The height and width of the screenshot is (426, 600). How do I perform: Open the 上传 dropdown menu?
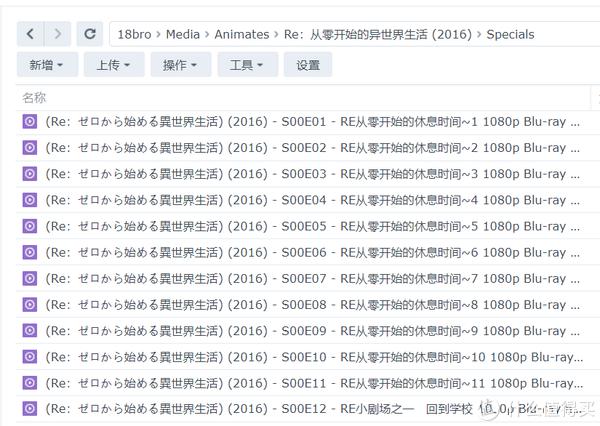coord(114,65)
